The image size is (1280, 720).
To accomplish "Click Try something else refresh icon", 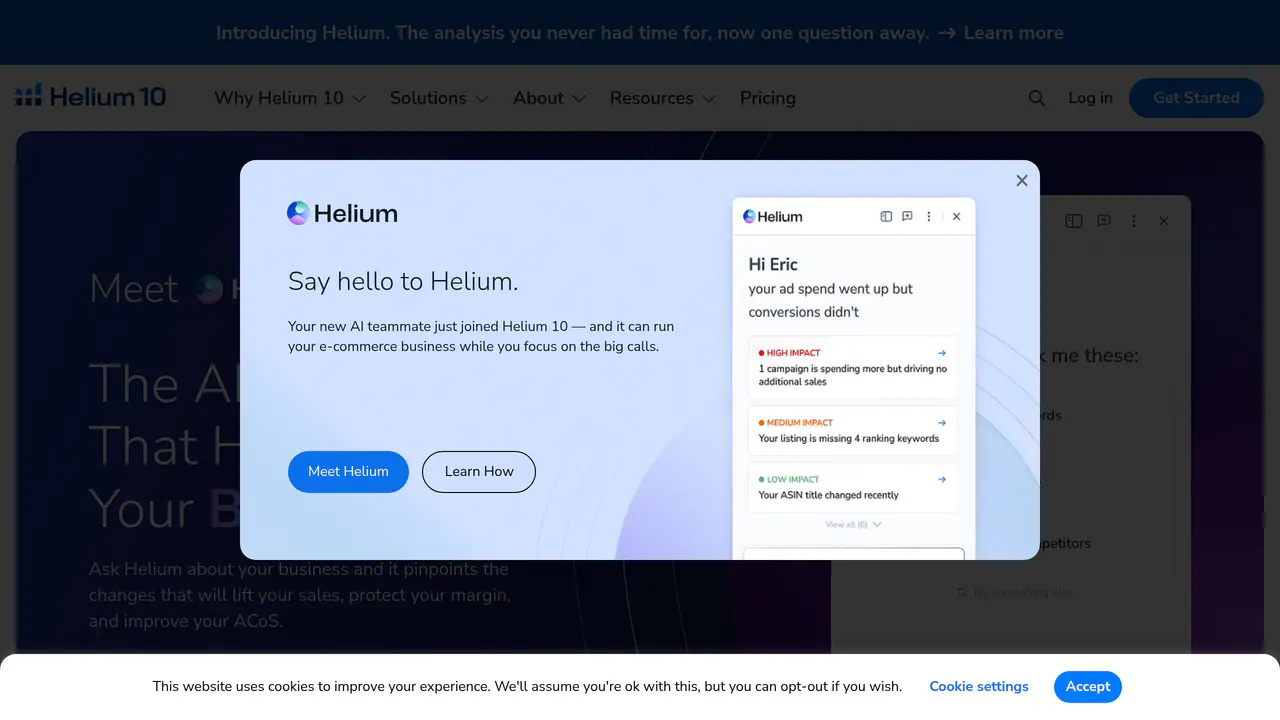I will [x=962, y=592].
